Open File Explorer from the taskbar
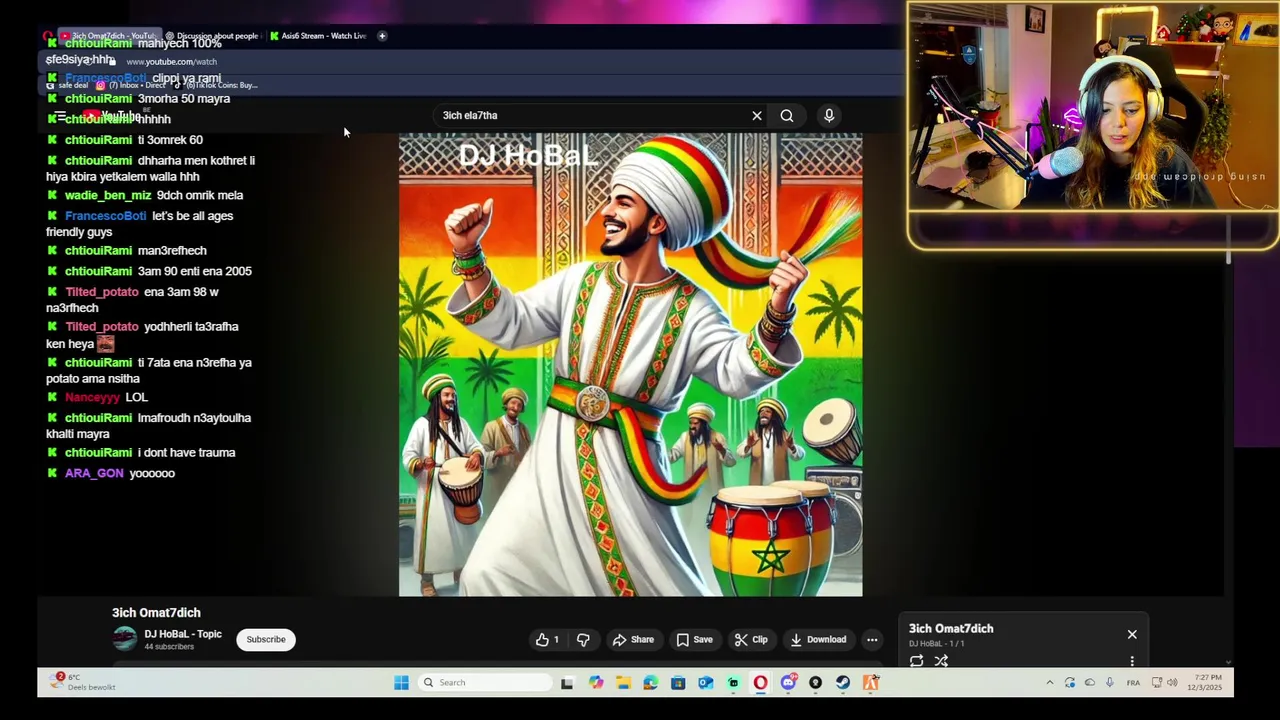The image size is (1280, 720). (x=623, y=683)
